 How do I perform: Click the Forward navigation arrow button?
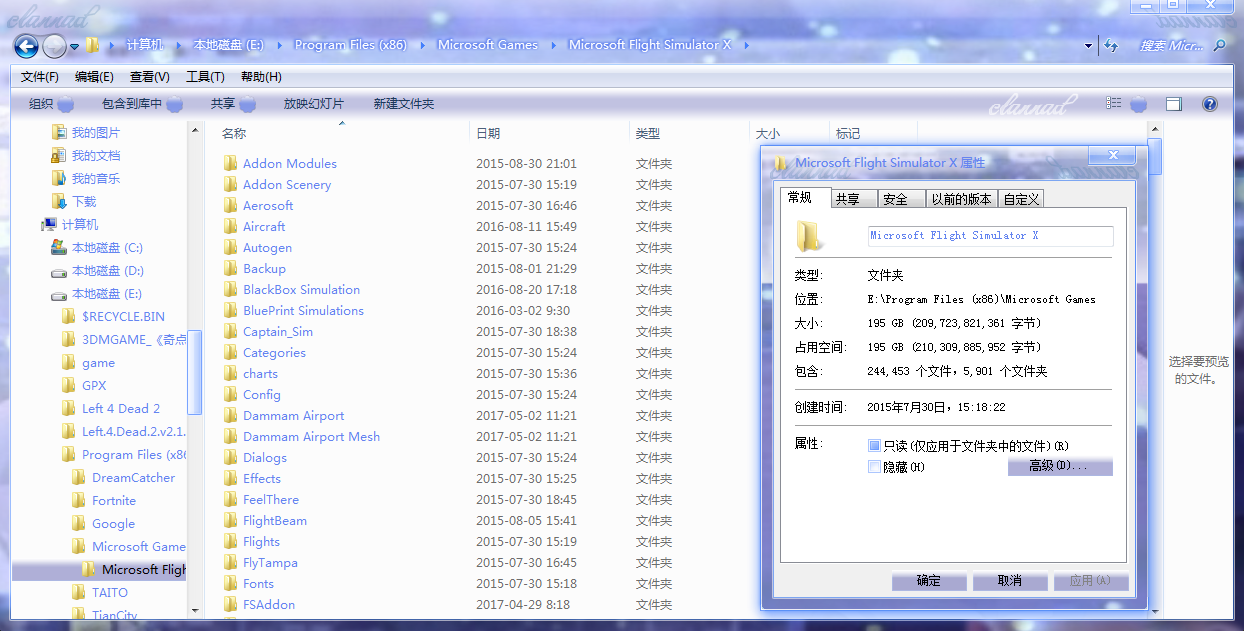tap(54, 46)
